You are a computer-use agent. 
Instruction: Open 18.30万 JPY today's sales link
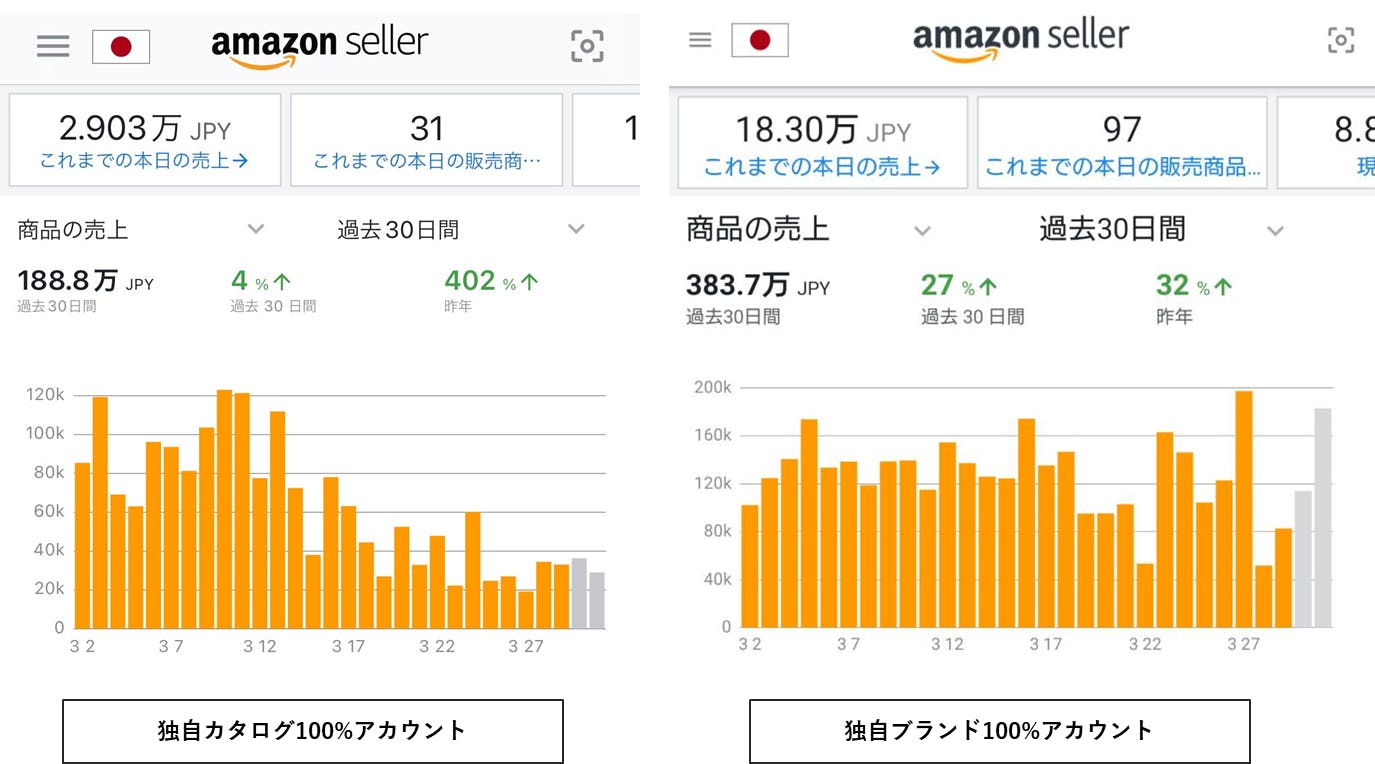pyautogui.click(x=822, y=167)
